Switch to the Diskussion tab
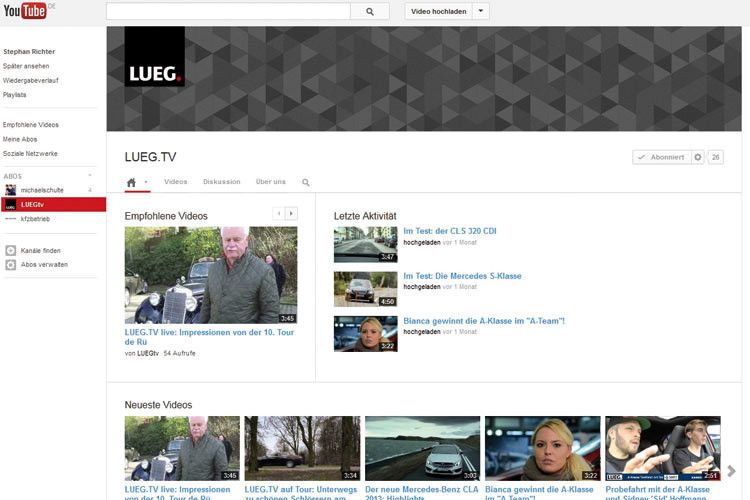 (221, 182)
